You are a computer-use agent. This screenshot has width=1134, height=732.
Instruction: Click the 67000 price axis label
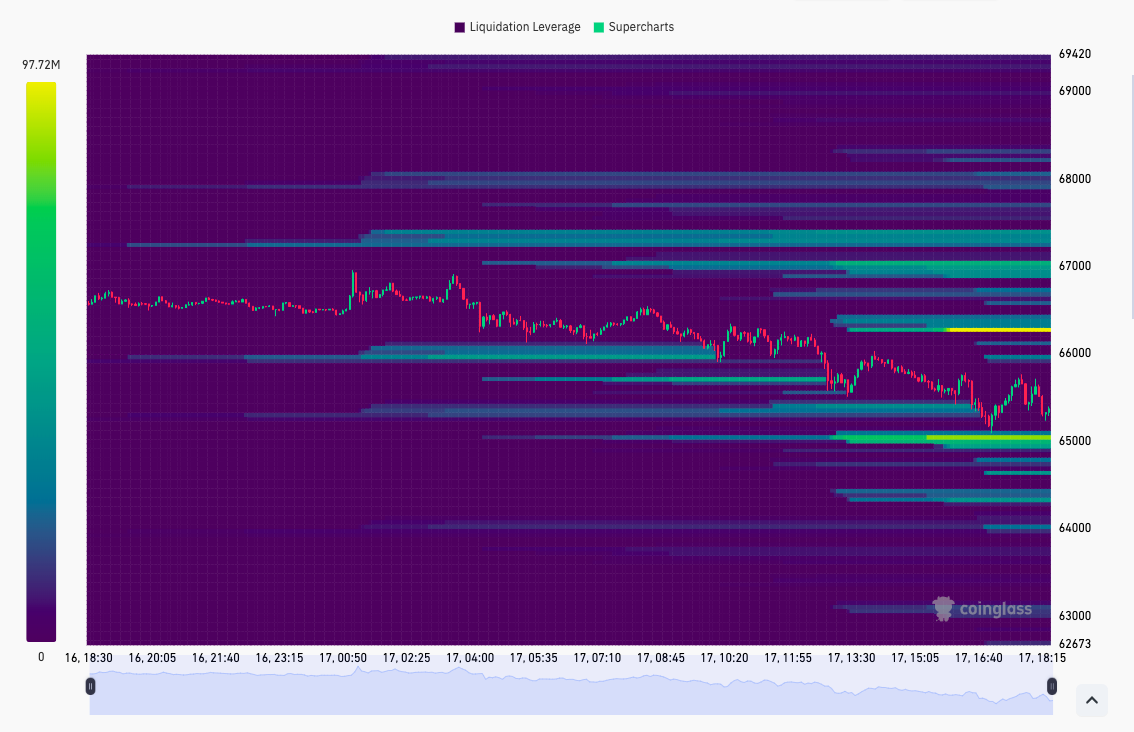coord(1075,266)
